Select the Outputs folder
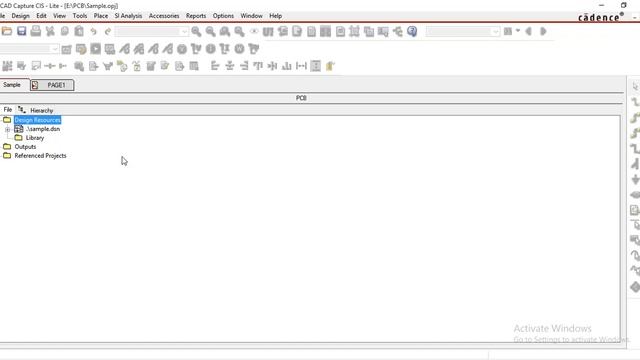This screenshot has height=360, width=640. point(25,147)
